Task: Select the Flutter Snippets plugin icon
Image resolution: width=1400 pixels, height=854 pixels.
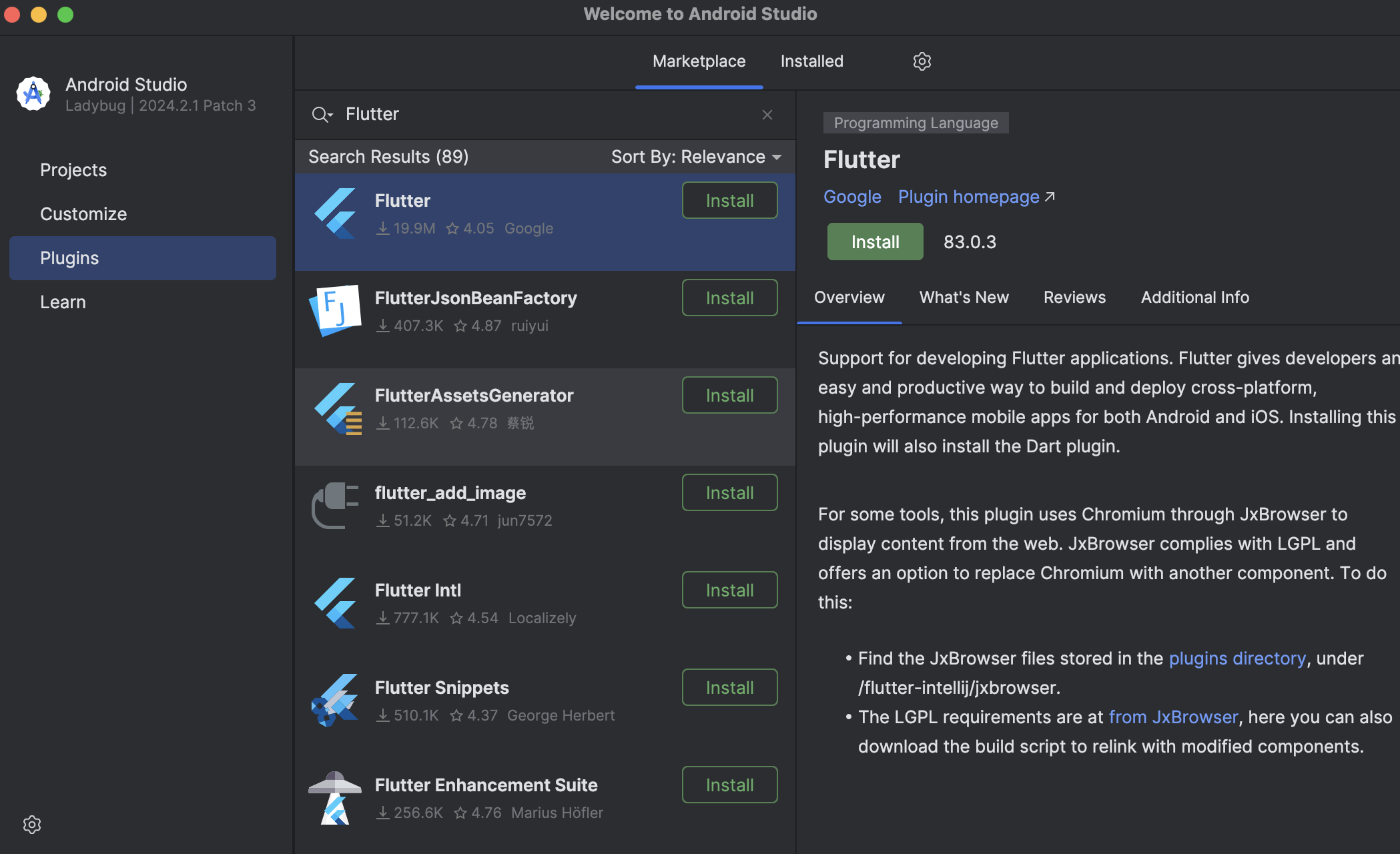Action: click(x=335, y=700)
